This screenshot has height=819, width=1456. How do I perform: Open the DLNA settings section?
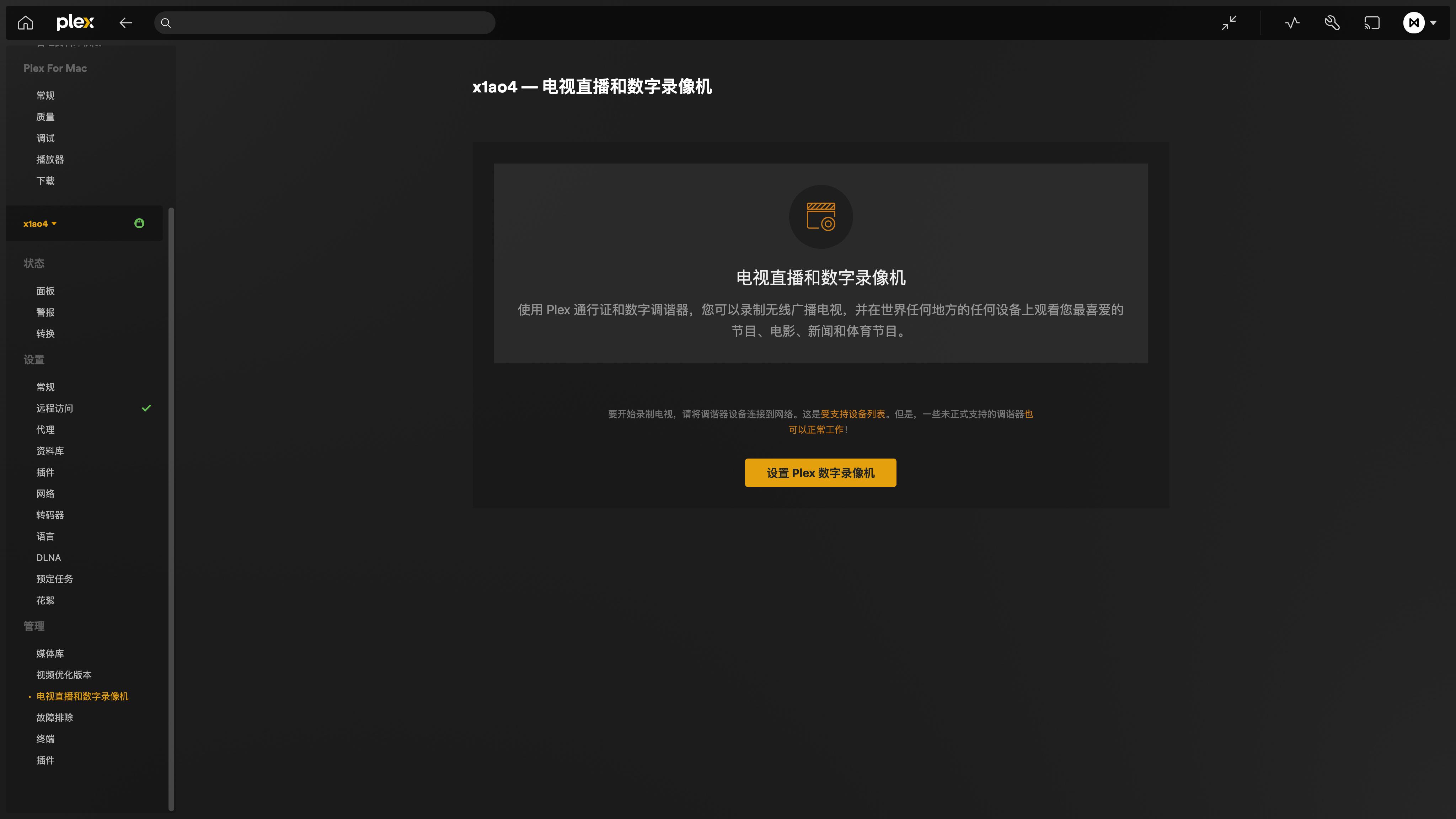pyautogui.click(x=48, y=557)
